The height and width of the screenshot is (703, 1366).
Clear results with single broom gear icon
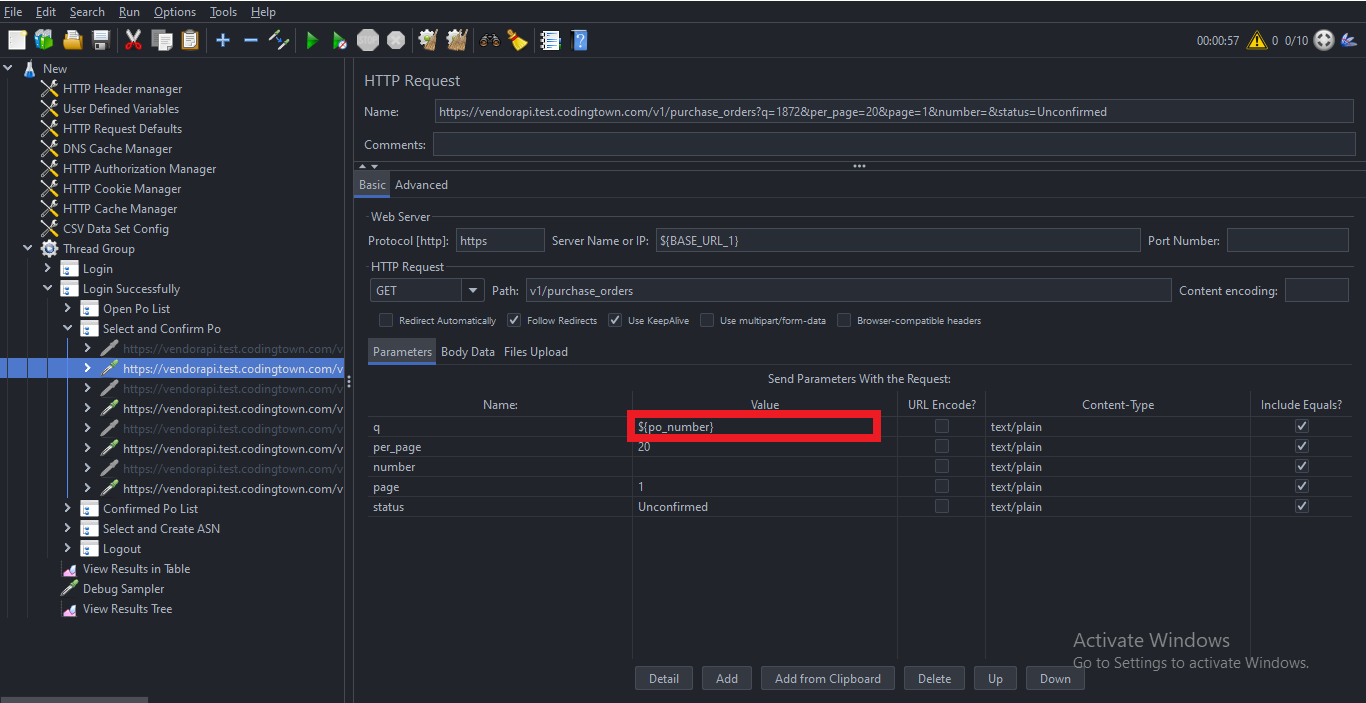pyautogui.click(x=428, y=40)
